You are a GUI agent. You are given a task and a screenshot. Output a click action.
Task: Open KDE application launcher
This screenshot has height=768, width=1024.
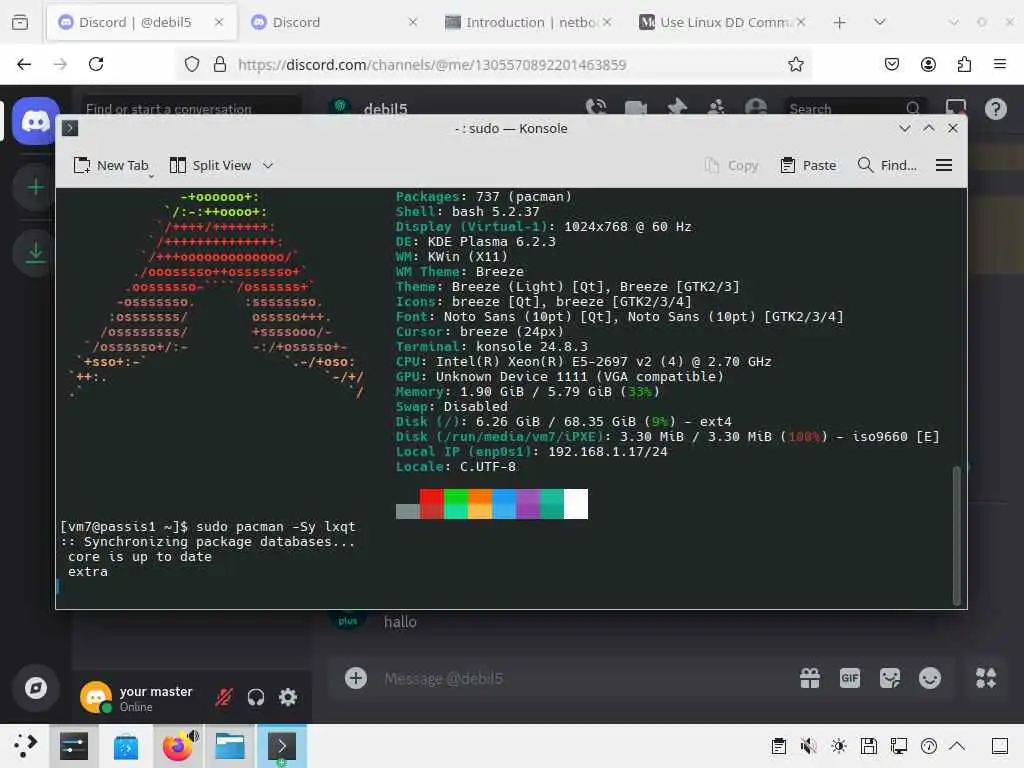point(25,746)
